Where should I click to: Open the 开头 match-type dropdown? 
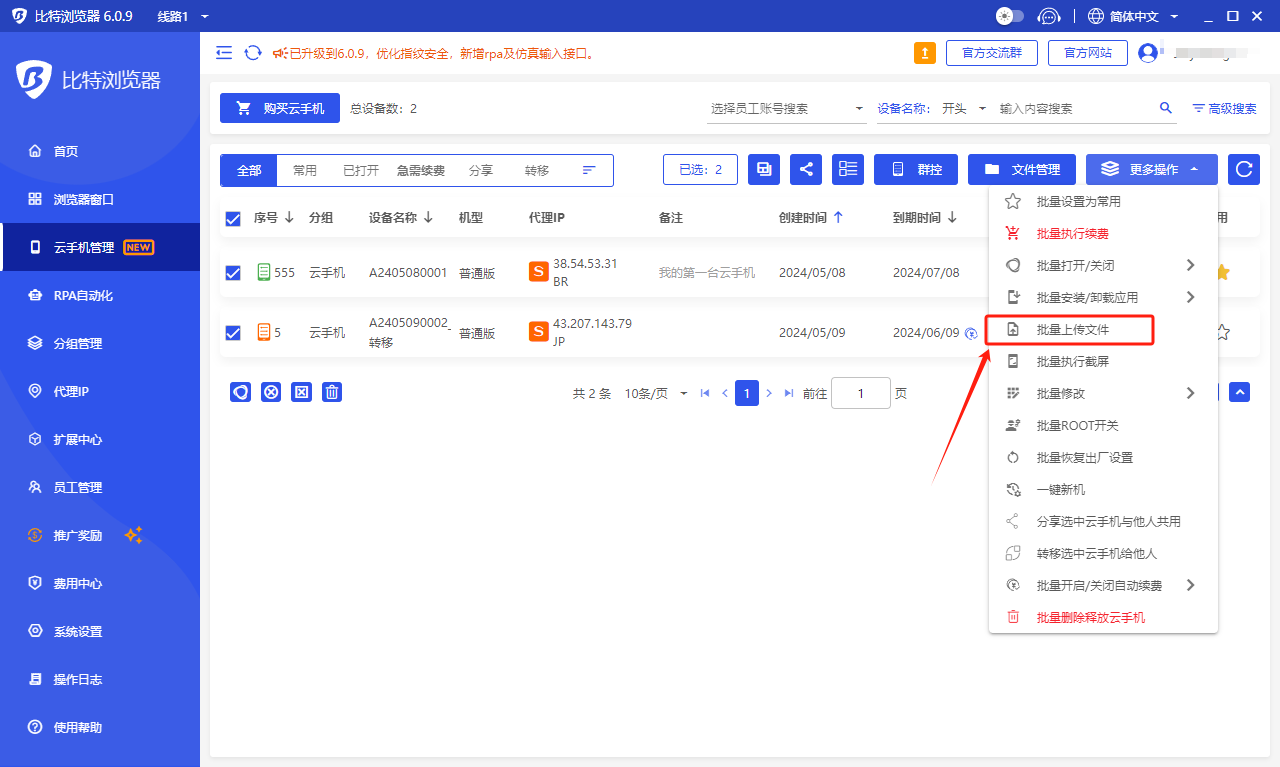coord(963,108)
